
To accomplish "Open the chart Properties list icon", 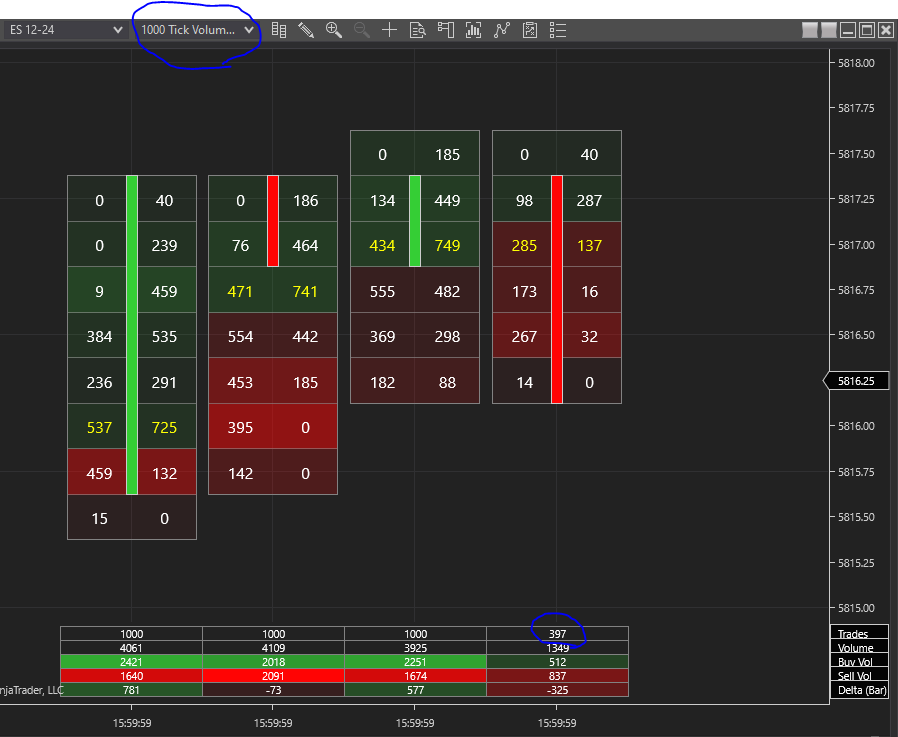I will [558, 30].
